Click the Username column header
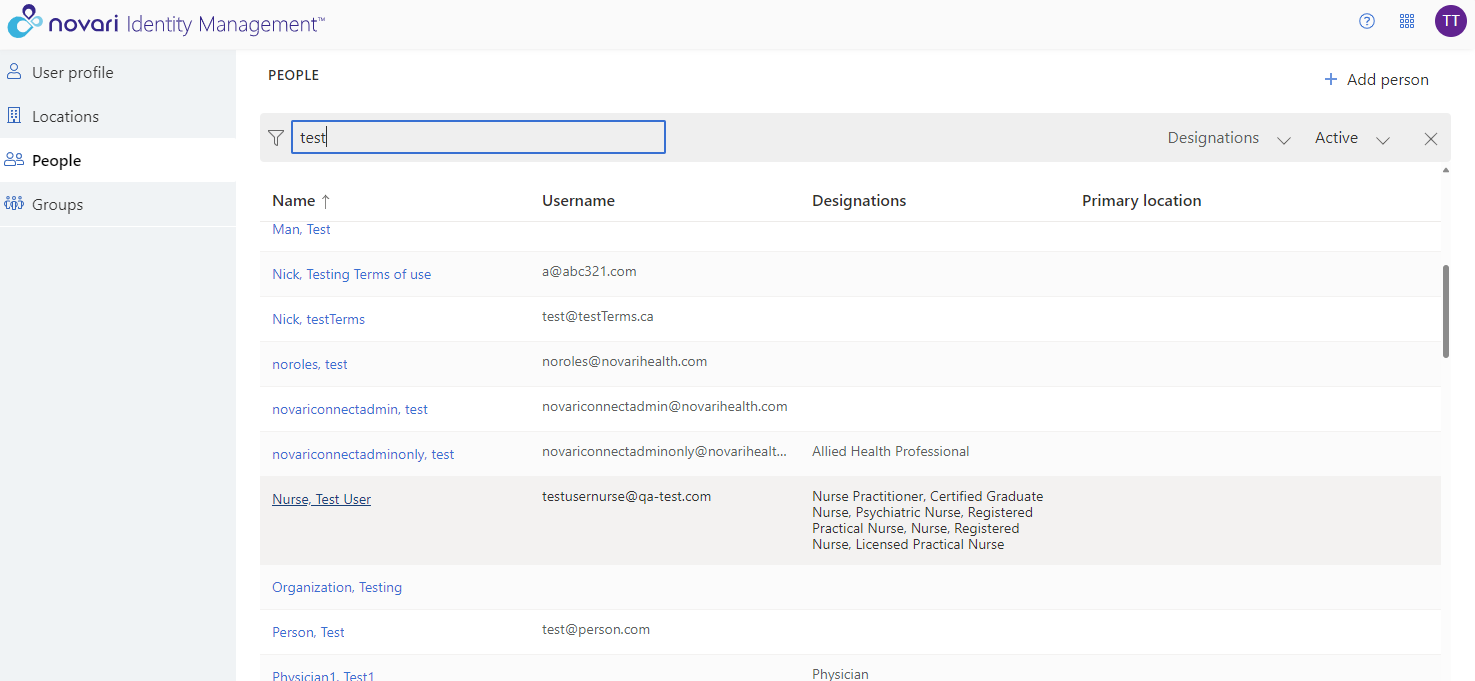1475x681 pixels. pyautogui.click(x=578, y=201)
